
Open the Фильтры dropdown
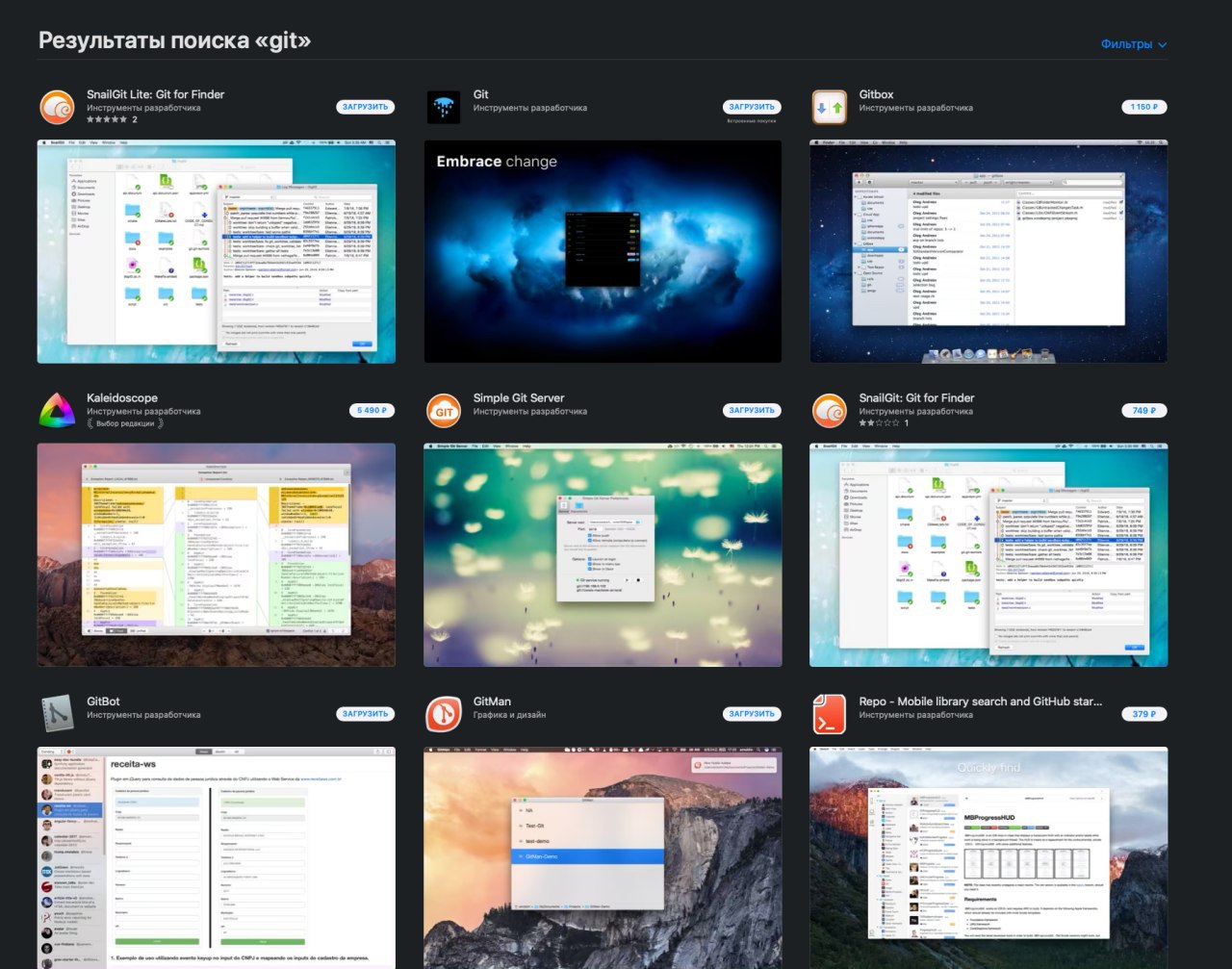coord(1134,44)
